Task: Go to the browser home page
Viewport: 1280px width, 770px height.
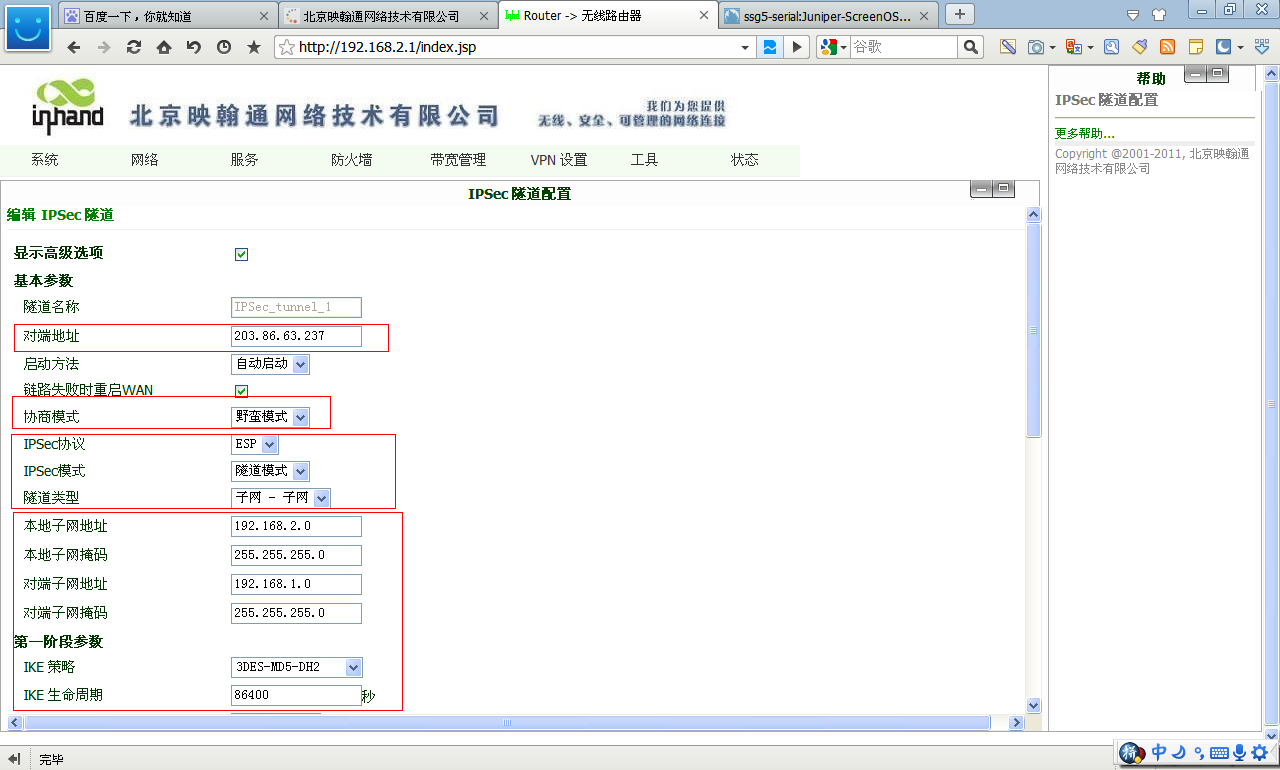Action: click(x=163, y=47)
